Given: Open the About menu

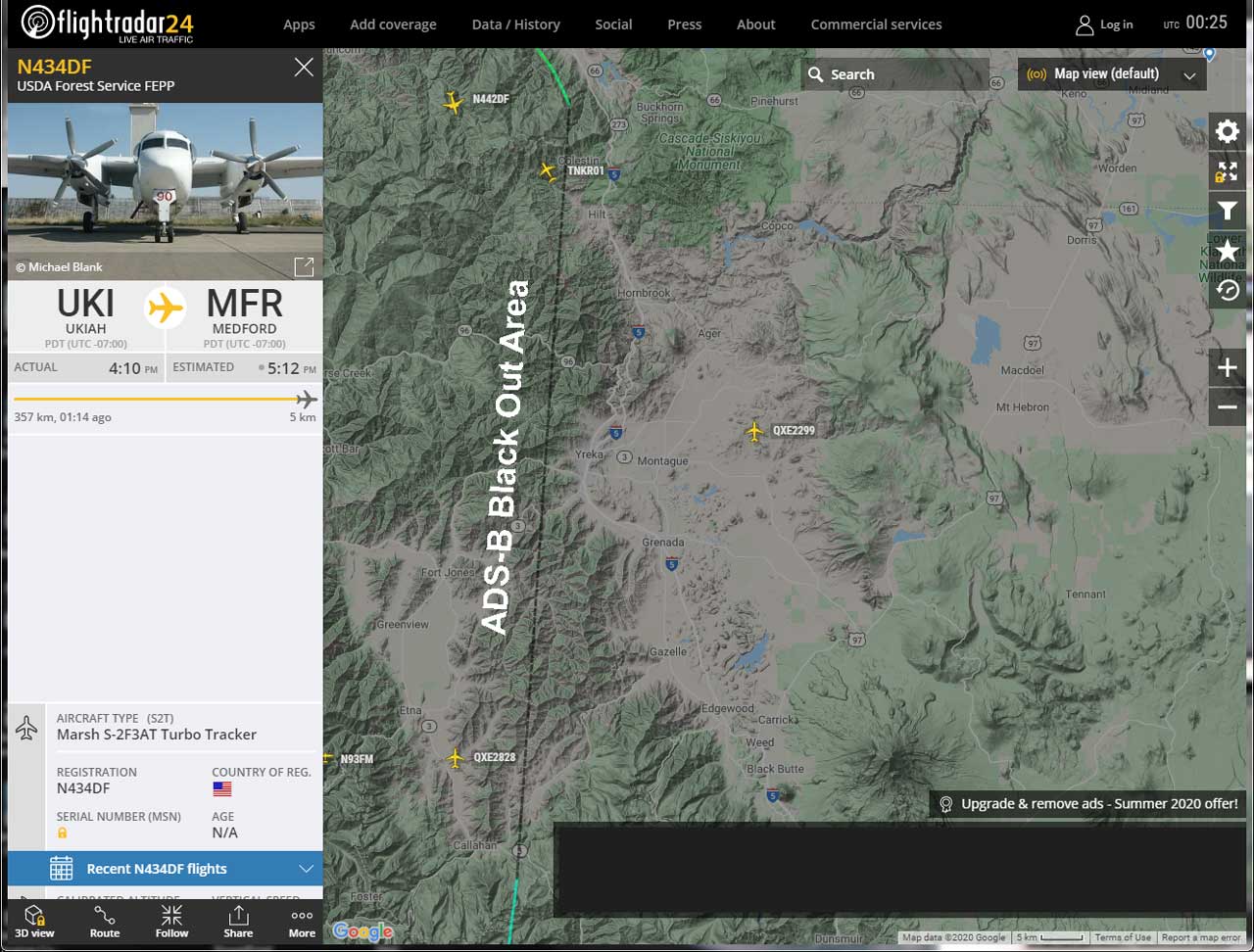Looking at the screenshot, I should click(x=755, y=24).
